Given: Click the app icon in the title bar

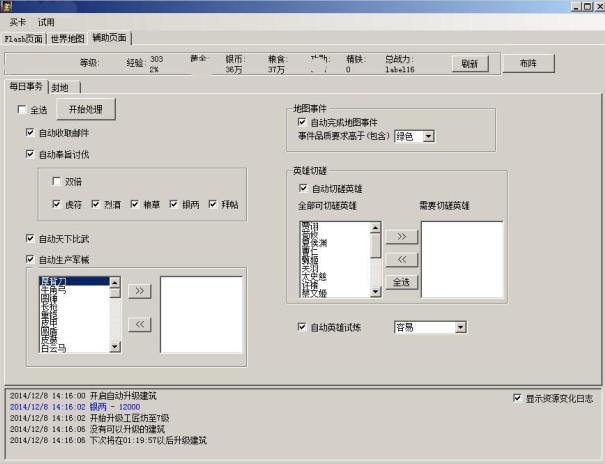Looking at the screenshot, I should tap(7, 7).
